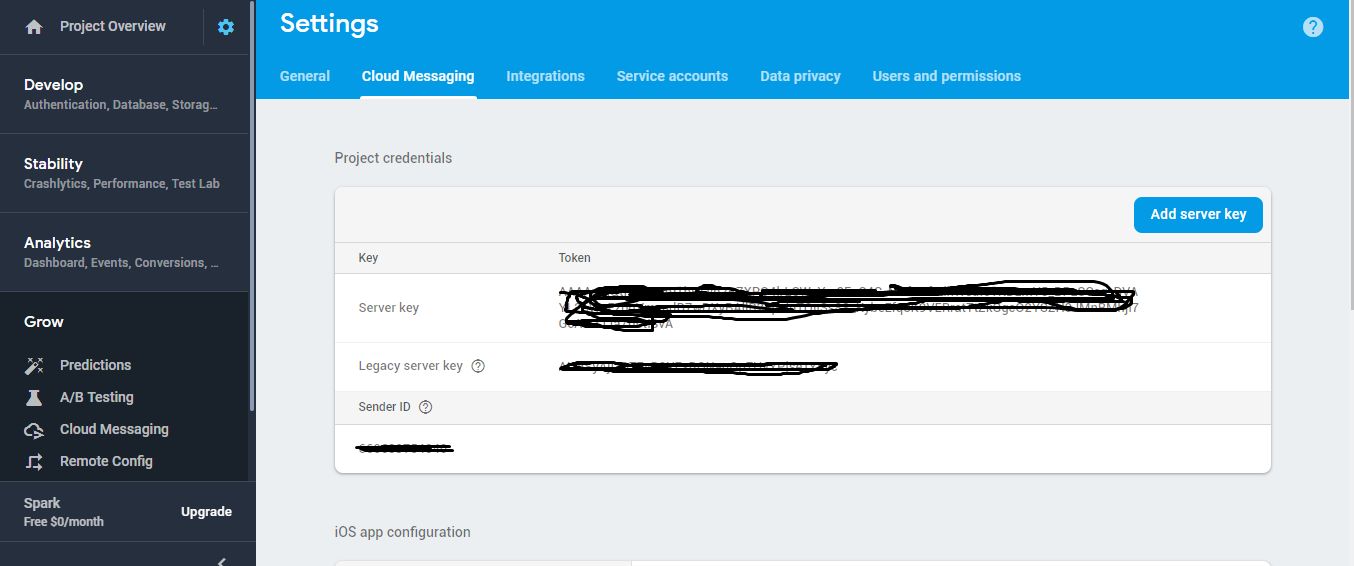1354x566 pixels.
Task: Go to the Data privacy tab
Action: click(x=800, y=76)
